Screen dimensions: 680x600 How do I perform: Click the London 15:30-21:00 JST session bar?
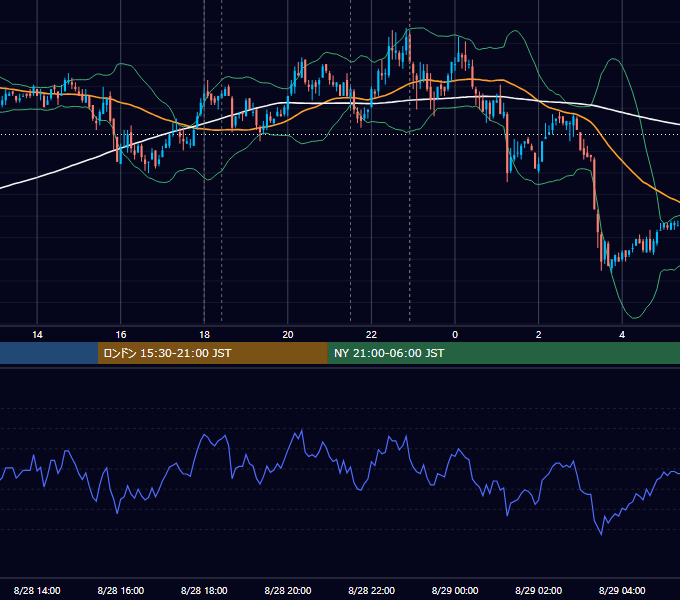click(212, 353)
